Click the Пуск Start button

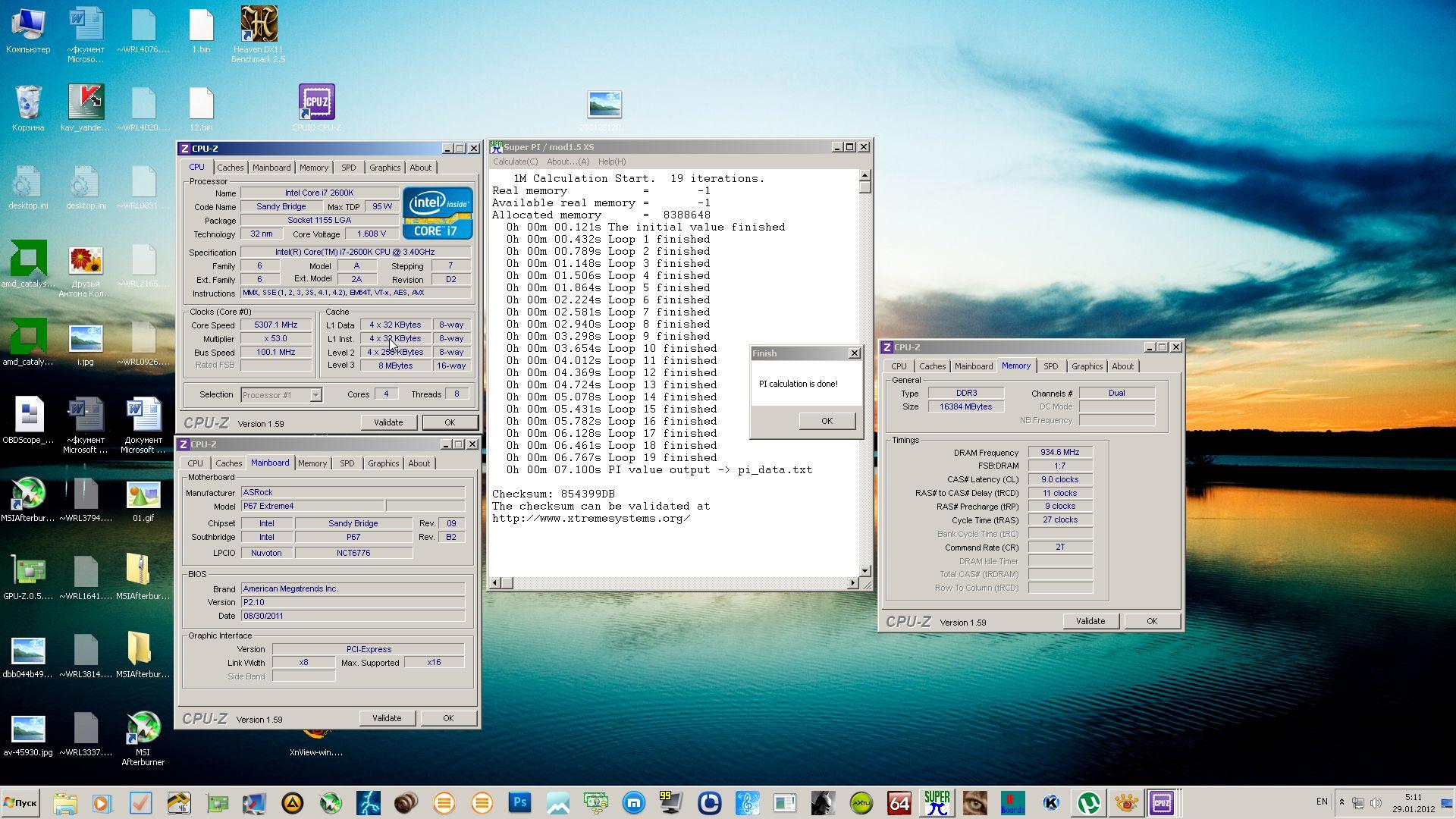tap(20, 803)
